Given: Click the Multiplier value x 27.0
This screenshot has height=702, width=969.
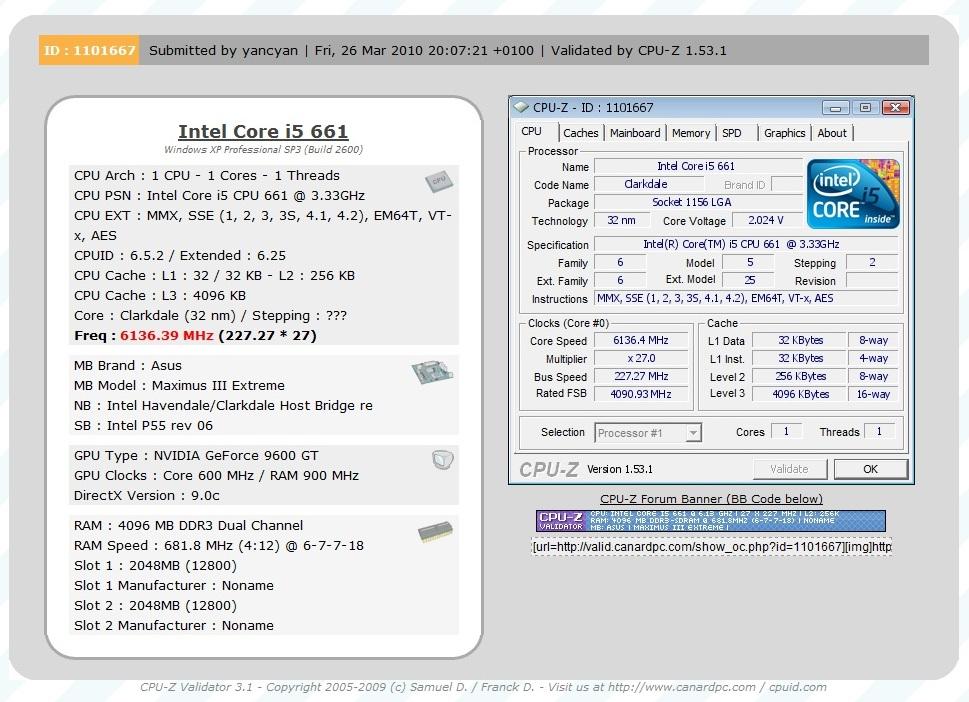Looking at the screenshot, I should click(641, 358).
